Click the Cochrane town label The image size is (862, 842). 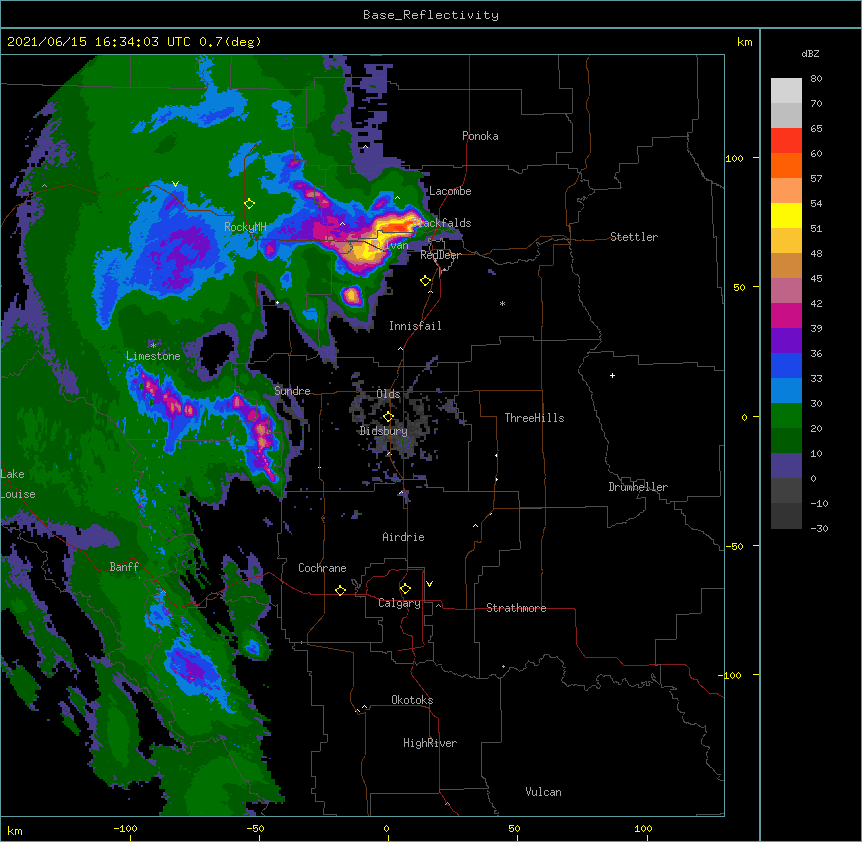(322, 568)
